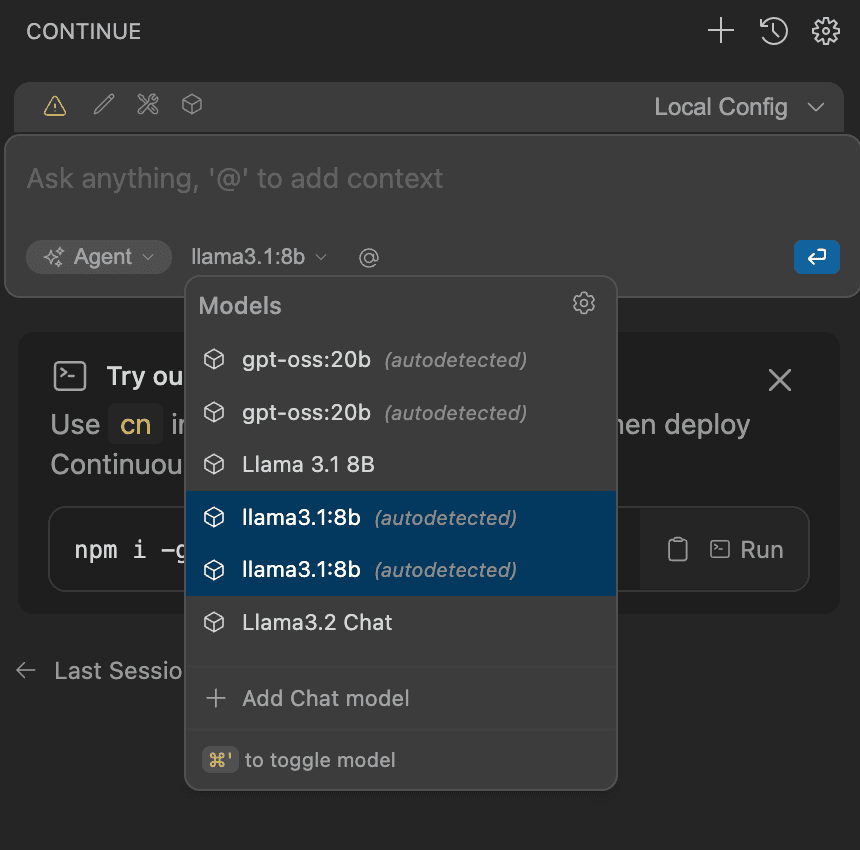Open model settings gear in the Models popup
This screenshot has height=850, width=860.
coord(584,304)
